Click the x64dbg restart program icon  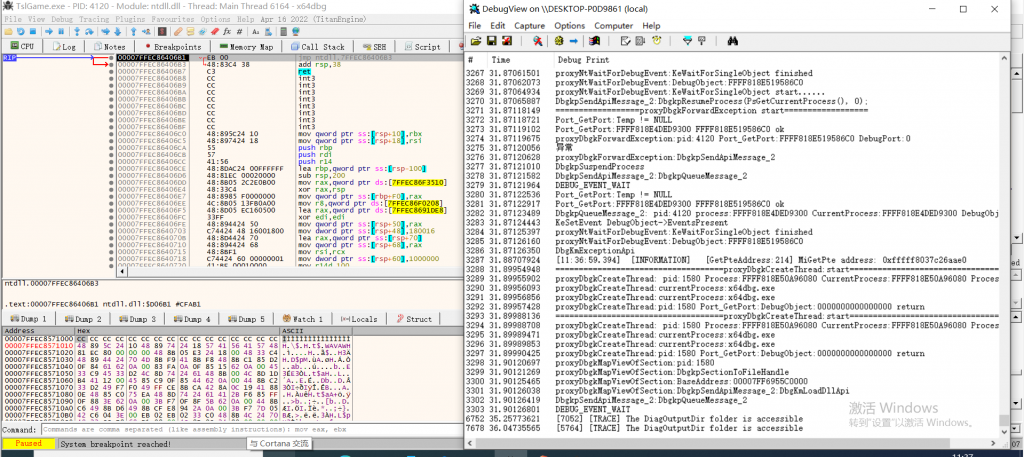click(x=20, y=31)
